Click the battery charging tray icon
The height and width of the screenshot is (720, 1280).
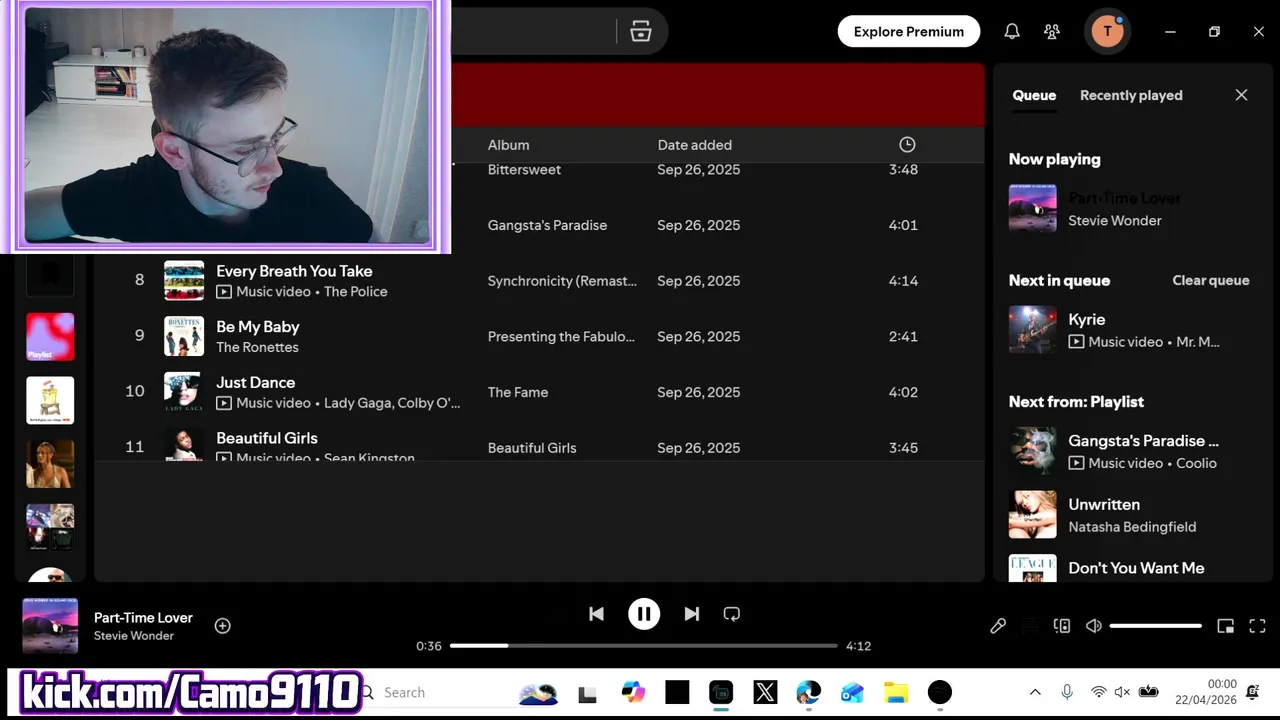pyautogui.click(x=1149, y=692)
